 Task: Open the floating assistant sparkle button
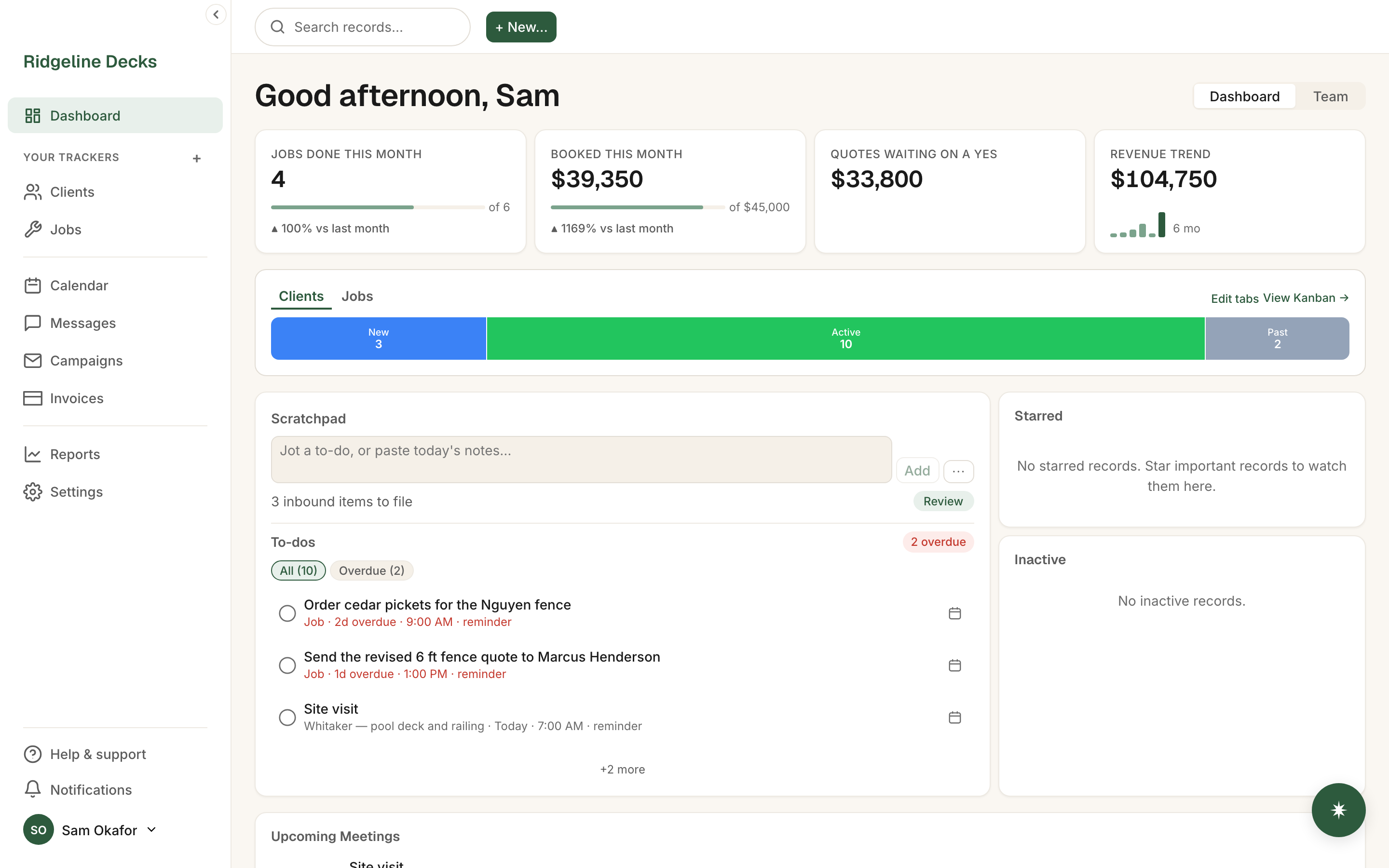coord(1338,810)
